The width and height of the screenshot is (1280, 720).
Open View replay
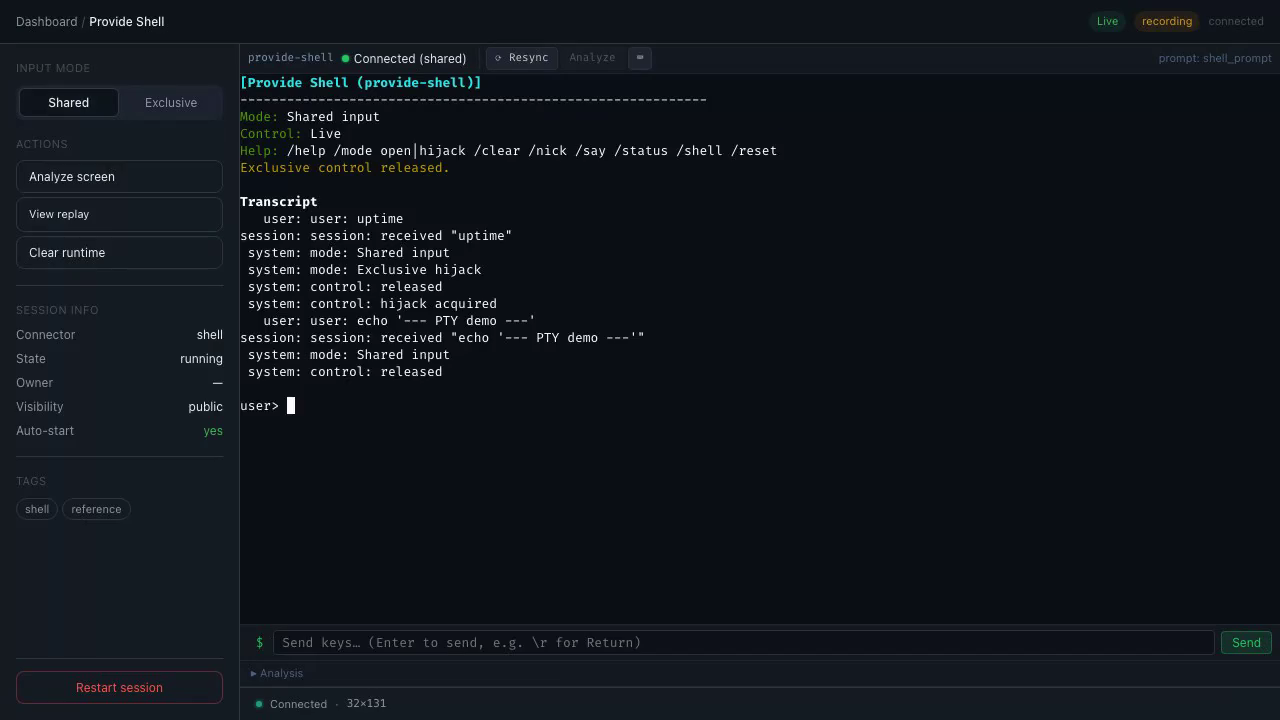(x=119, y=214)
